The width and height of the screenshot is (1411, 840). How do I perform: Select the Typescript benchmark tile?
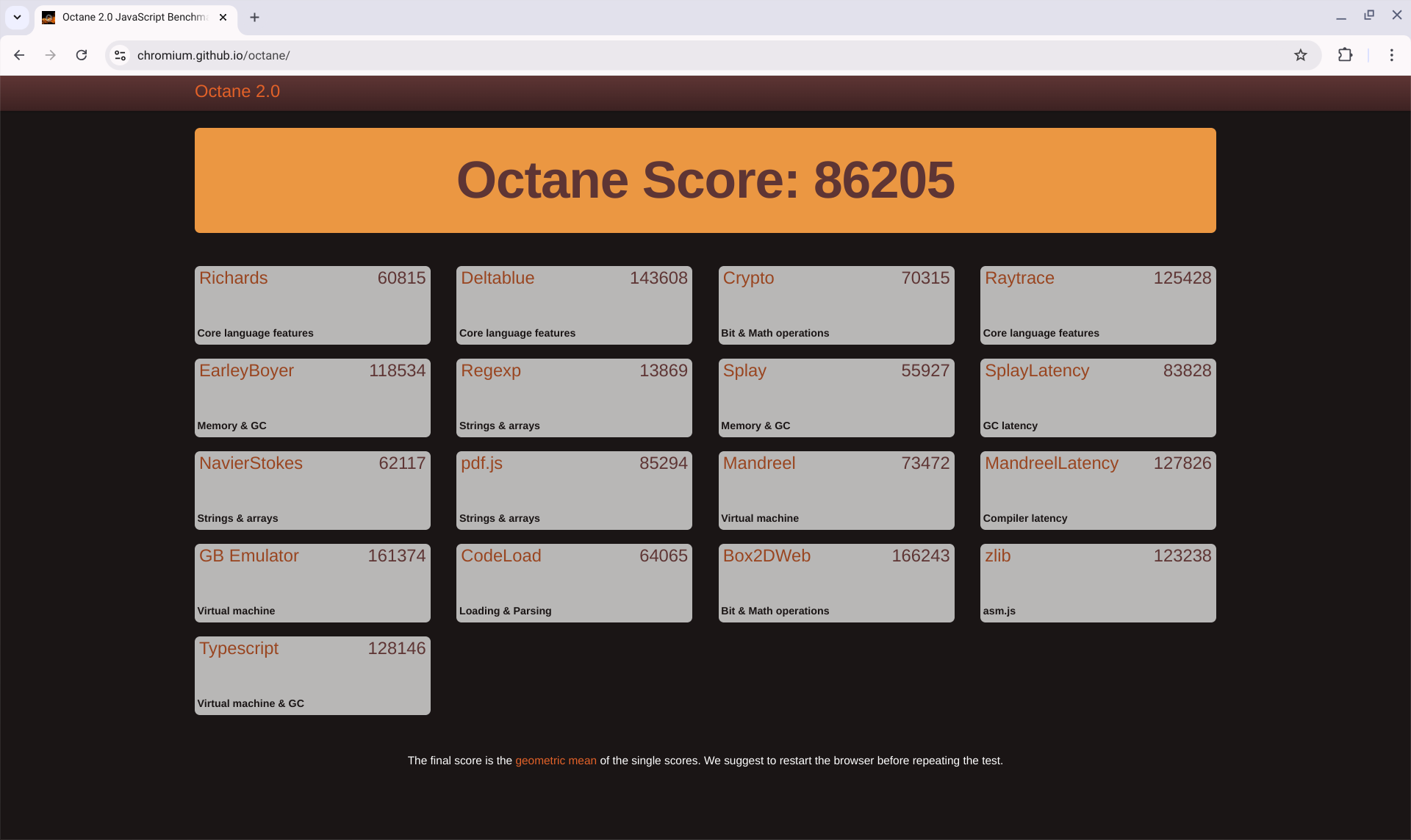[312, 675]
